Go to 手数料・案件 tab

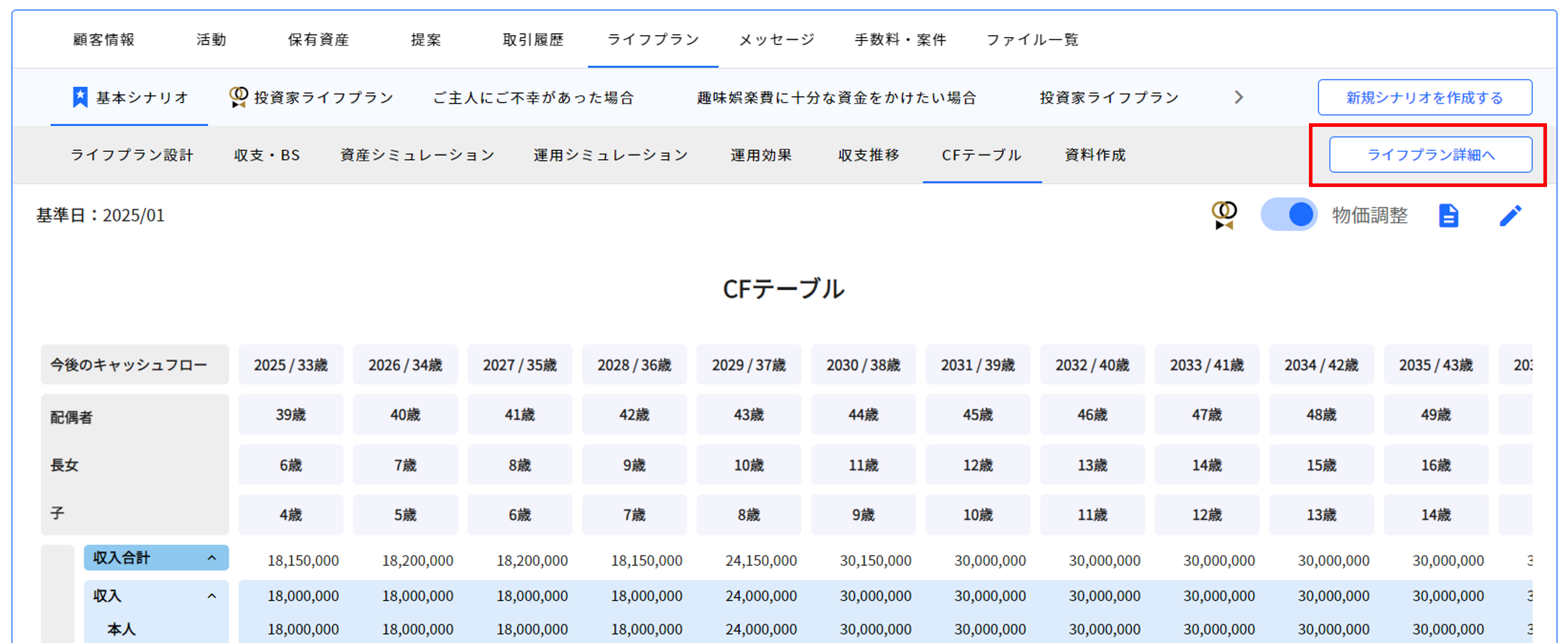[900, 40]
